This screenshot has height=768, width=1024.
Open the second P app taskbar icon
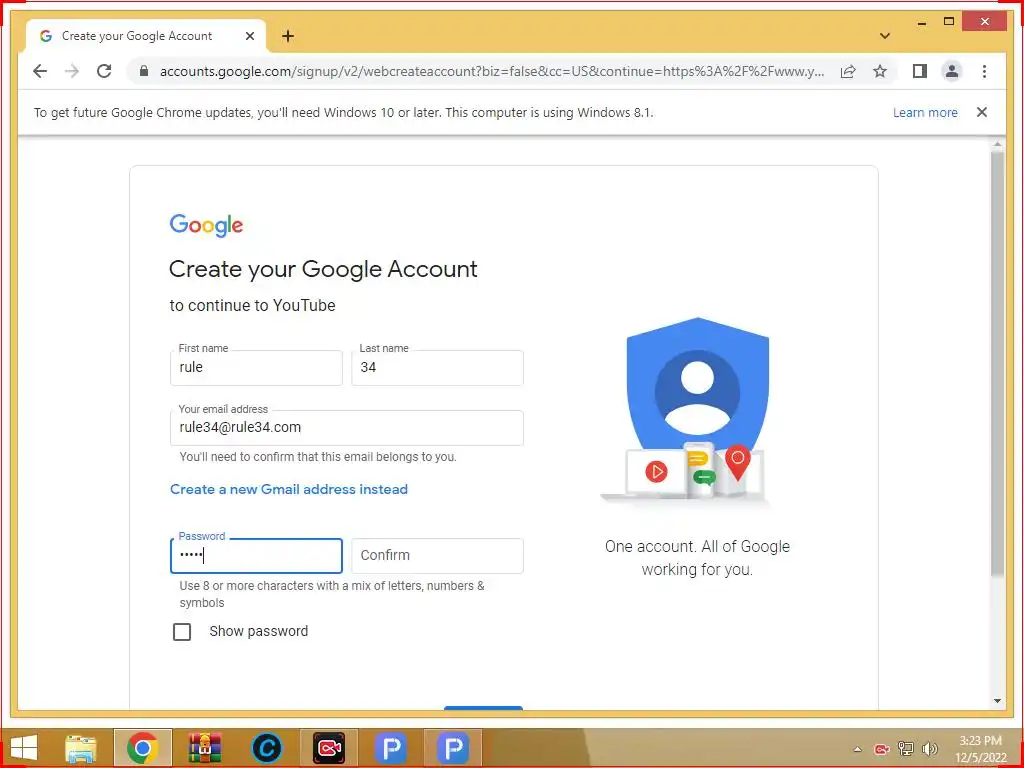pos(453,748)
